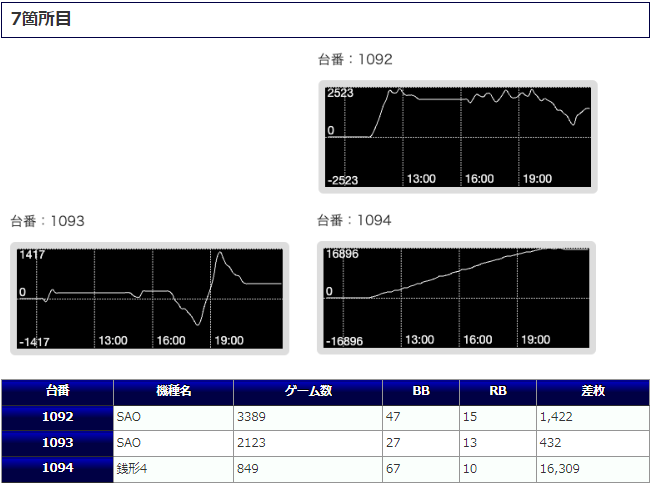Click game count 849
The width and height of the screenshot is (652, 490).
pyautogui.click(x=247, y=469)
